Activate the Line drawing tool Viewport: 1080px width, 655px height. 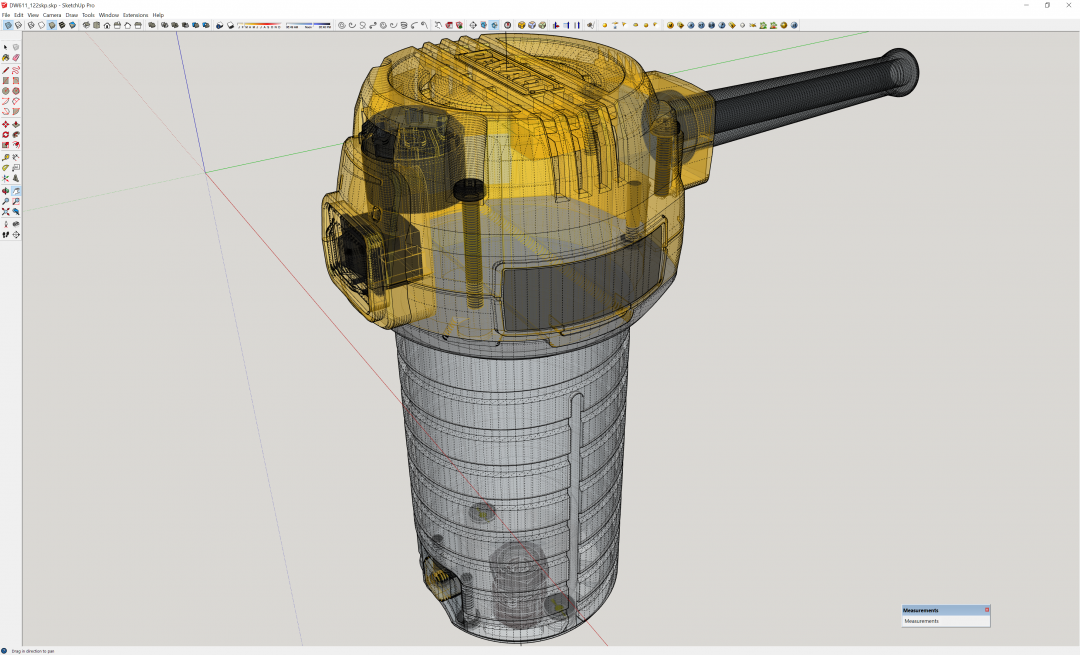(x=6, y=69)
